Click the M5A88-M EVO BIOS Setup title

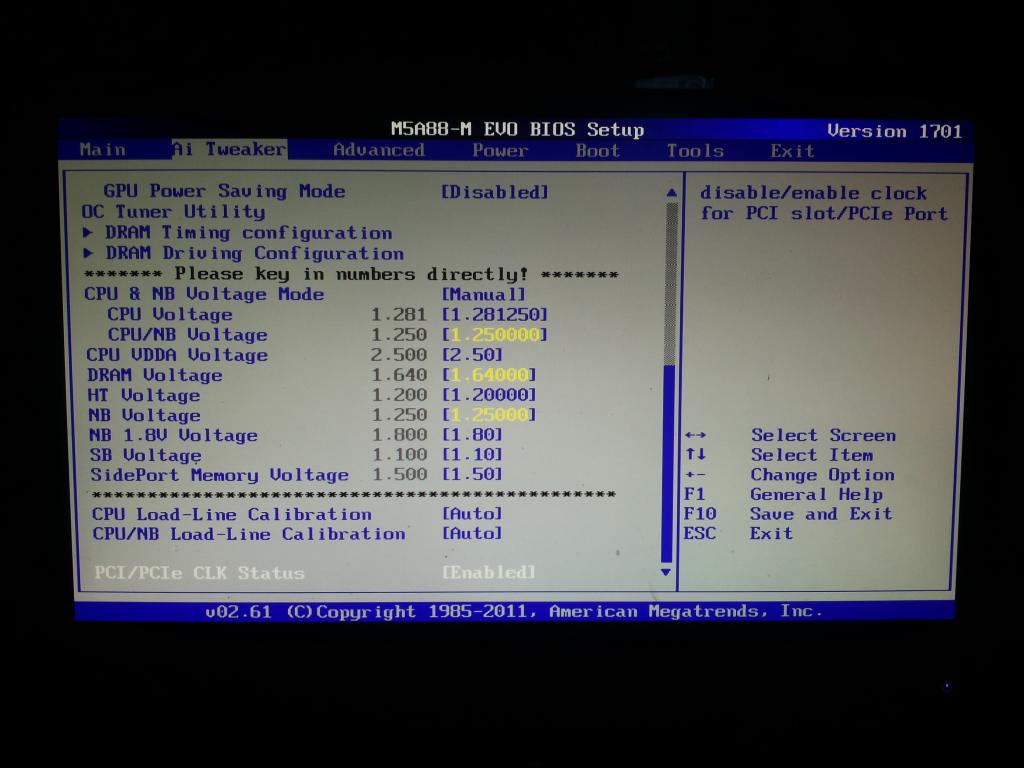[x=518, y=129]
